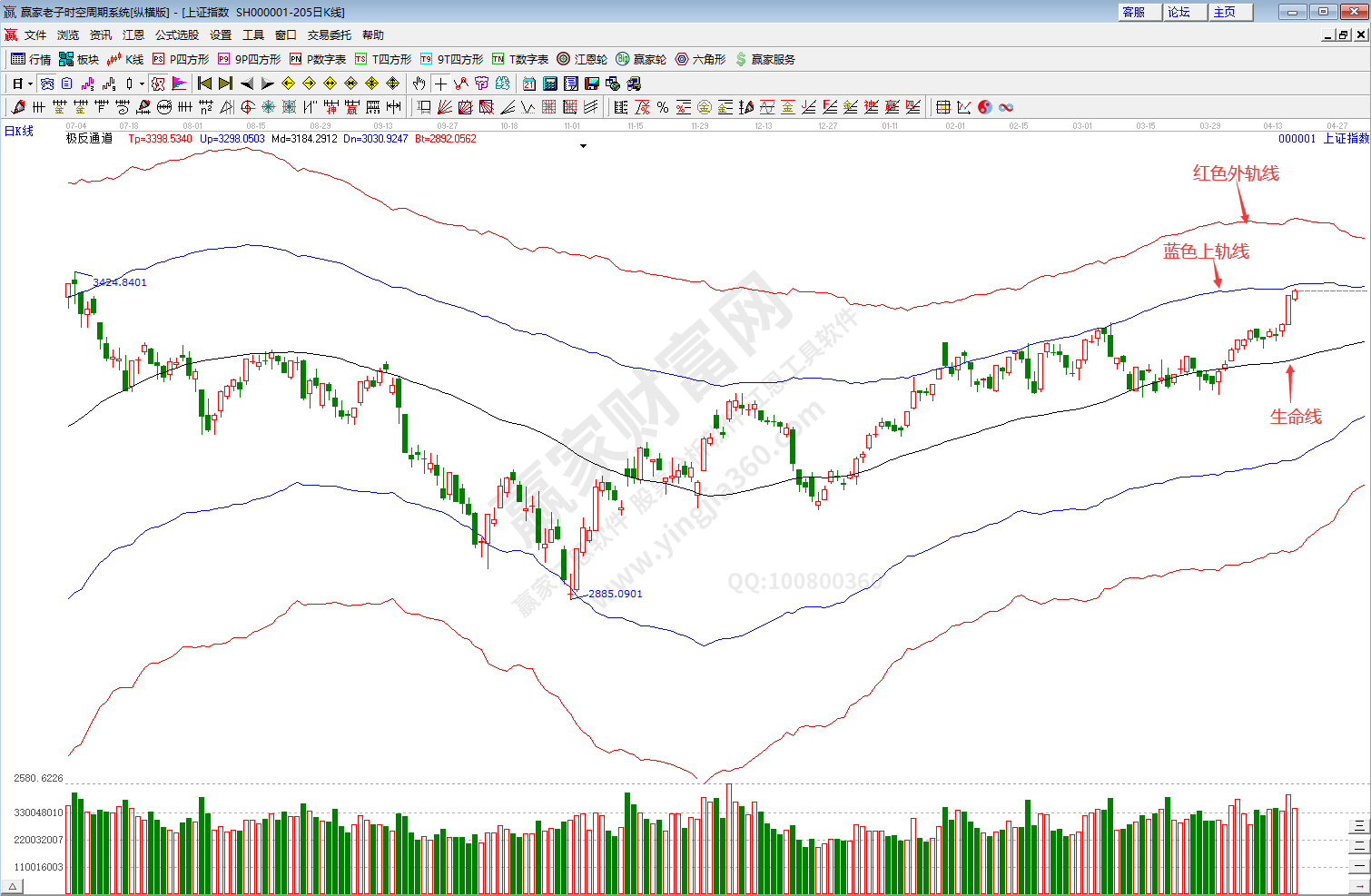
Task: Expand the 日 period dropdown arrow
Action: 30,84
